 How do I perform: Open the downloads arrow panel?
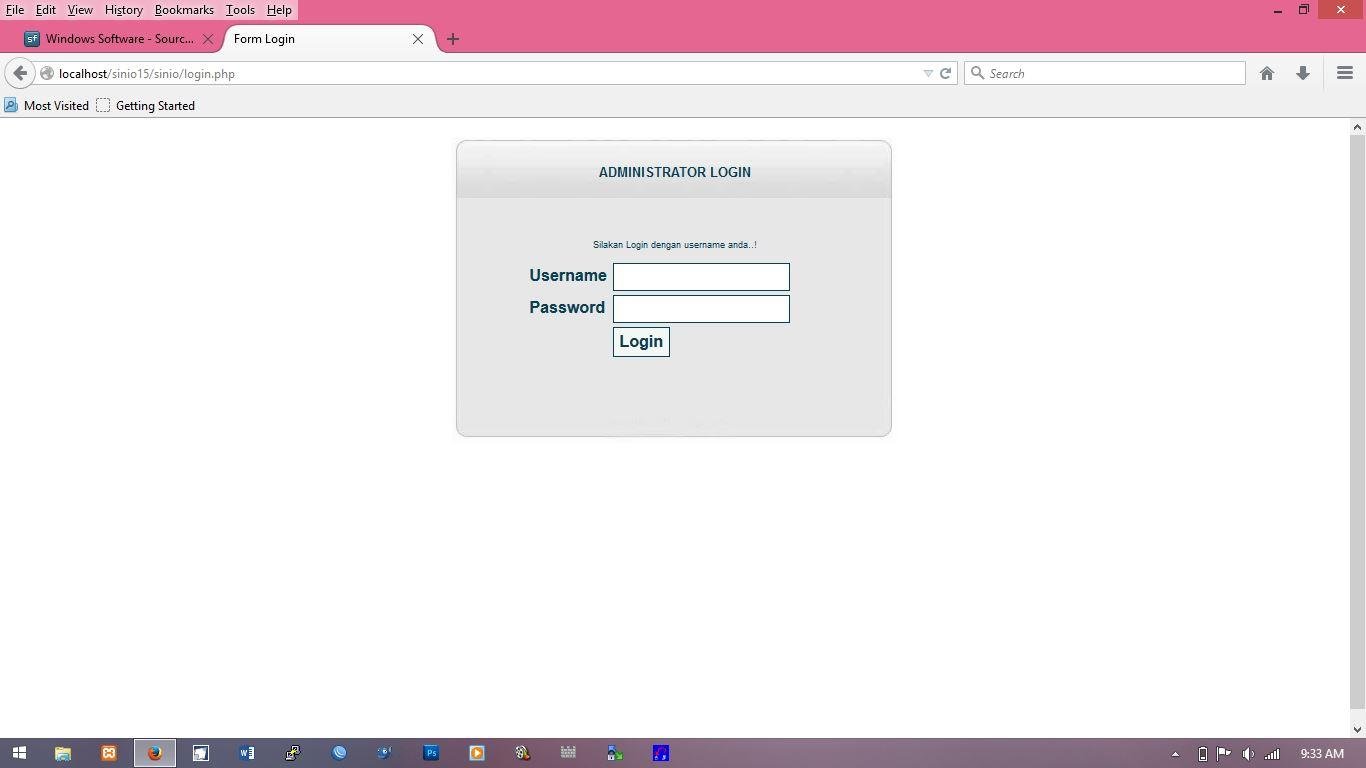point(1303,73)
